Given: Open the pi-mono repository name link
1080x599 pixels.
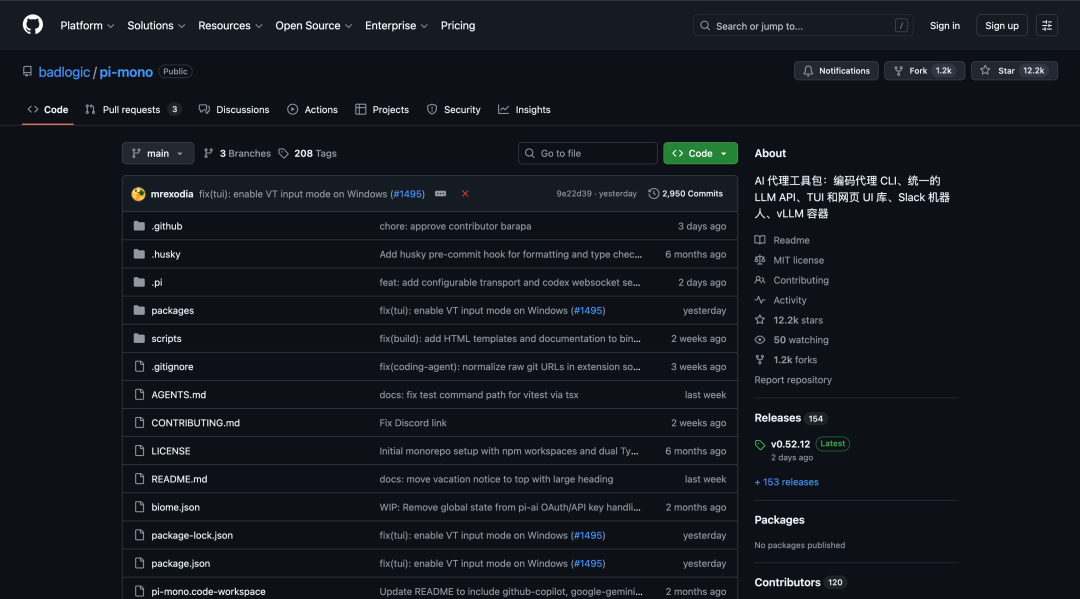Looking at the screenshot, I should click(x=126, y=72).
